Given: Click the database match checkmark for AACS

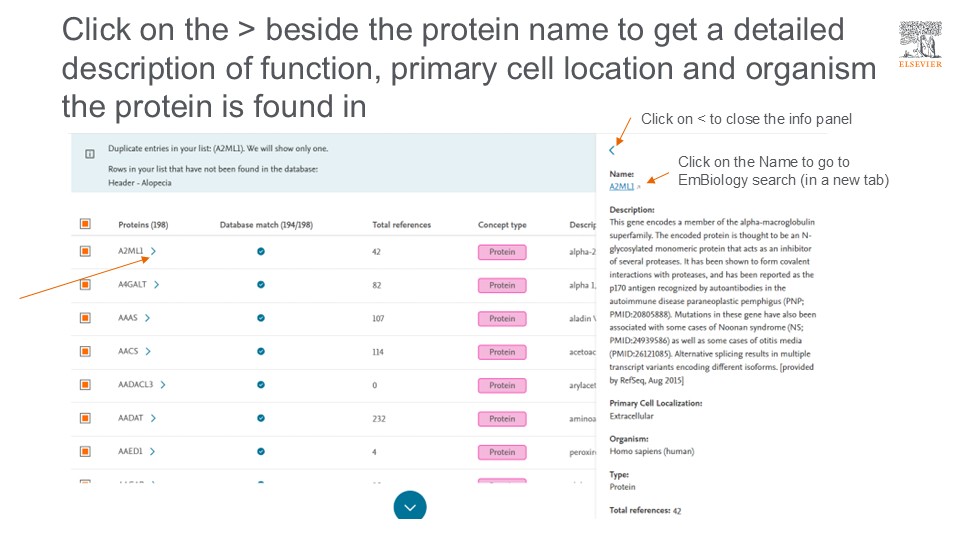Looking at the screenshot, I should [261, 352].
